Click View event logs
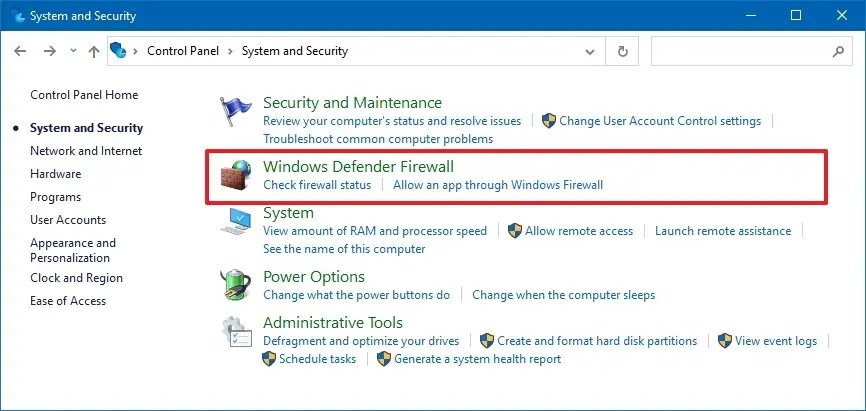 pyautogui.click(x=775, y=341)
